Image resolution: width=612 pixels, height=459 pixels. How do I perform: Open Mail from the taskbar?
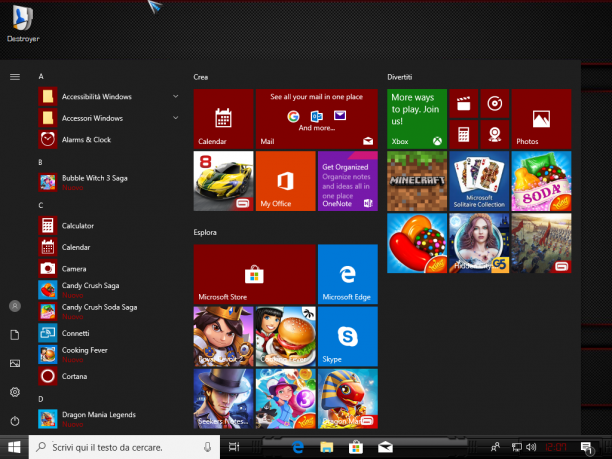point(385,447)
